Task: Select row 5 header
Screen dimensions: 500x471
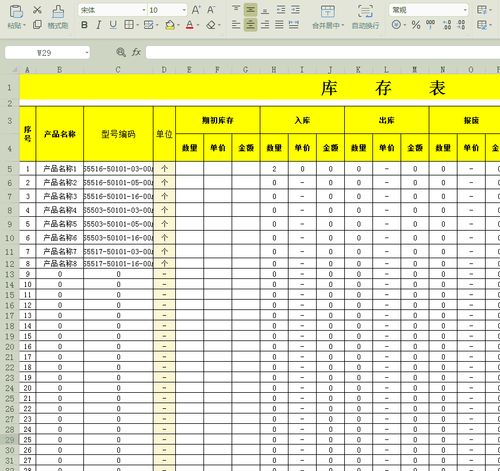Action: click(10, 169)
